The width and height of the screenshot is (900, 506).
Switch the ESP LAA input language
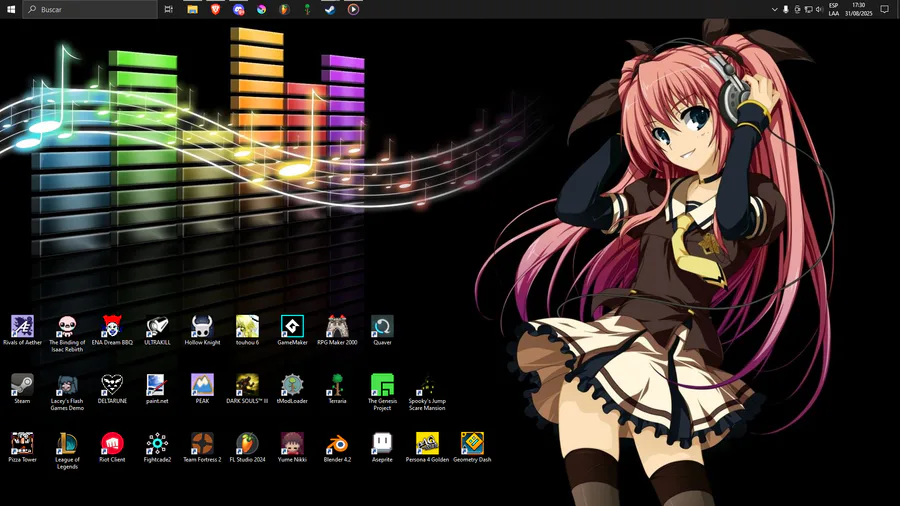click(x=833, y=9)
